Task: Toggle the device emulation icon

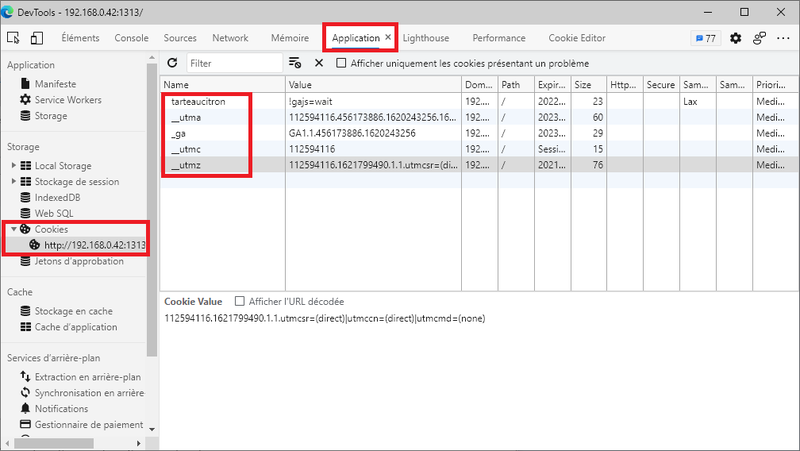Action: tap(37, 38)
